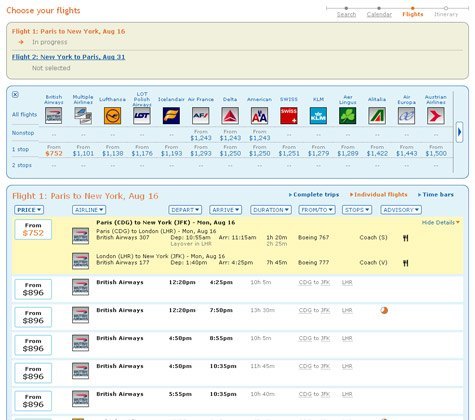This screenshot has width=475, height=420.
Task: Open the FROM/TO filter dropdown
Action: [317, 210]
